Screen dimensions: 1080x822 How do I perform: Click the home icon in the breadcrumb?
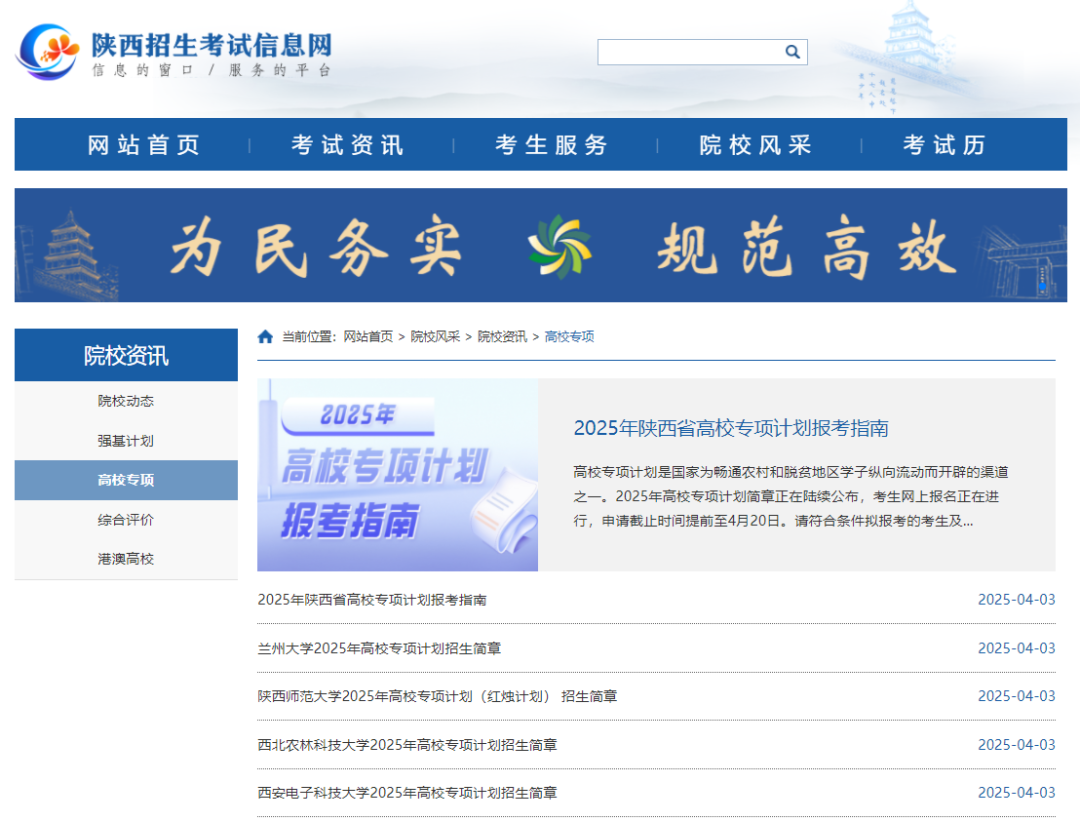click(x=264, y=336)
